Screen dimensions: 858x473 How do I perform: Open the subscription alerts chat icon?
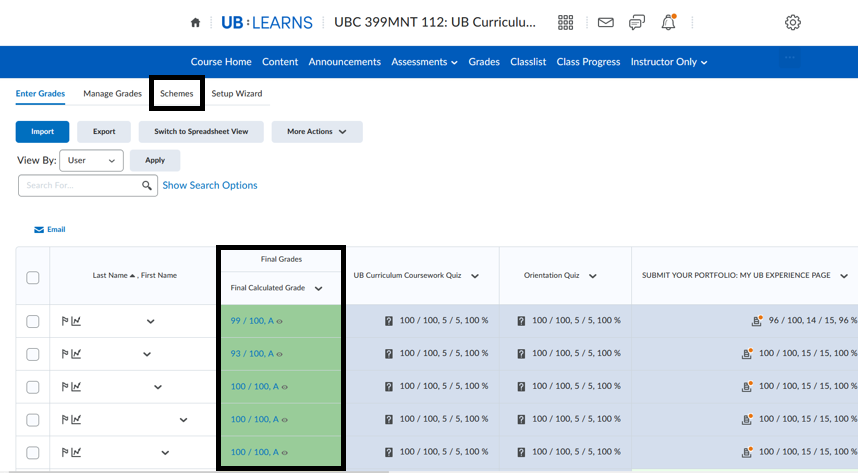637,22
